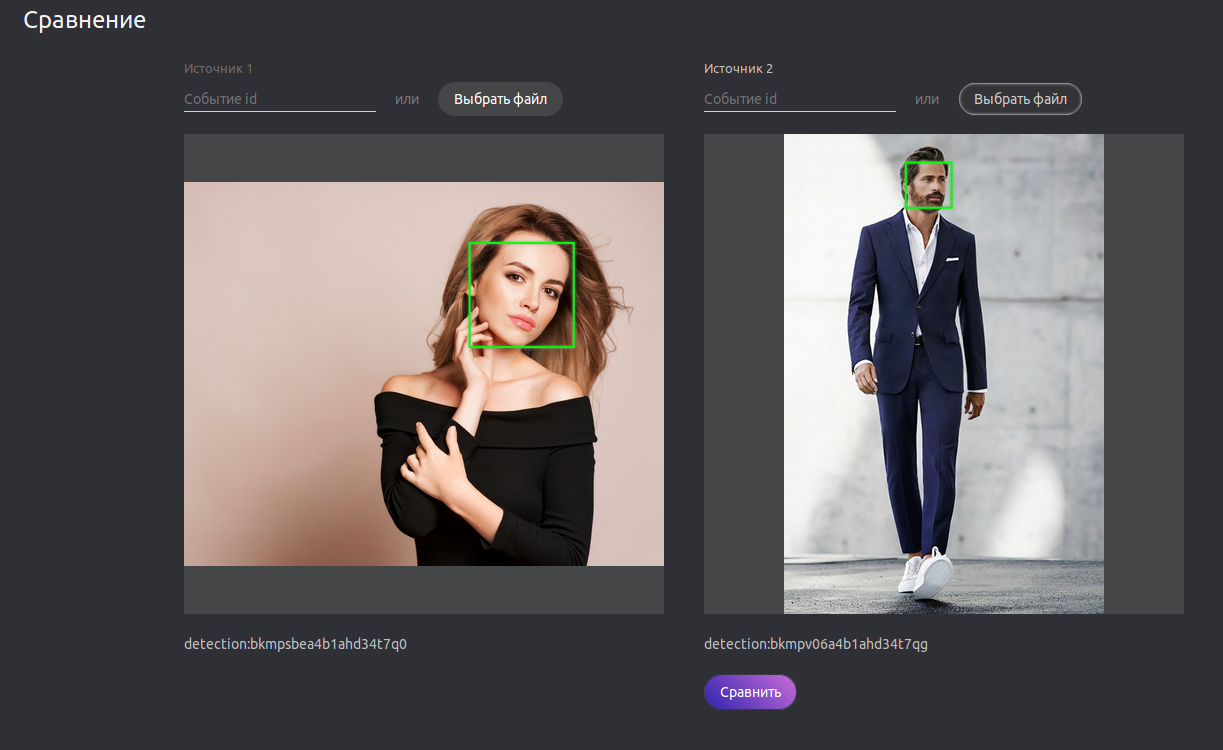Click the detection:bkmpv06a4b1ahd34t7qg text
Viewport: 1223px width, 750px height.
[816, 644]
